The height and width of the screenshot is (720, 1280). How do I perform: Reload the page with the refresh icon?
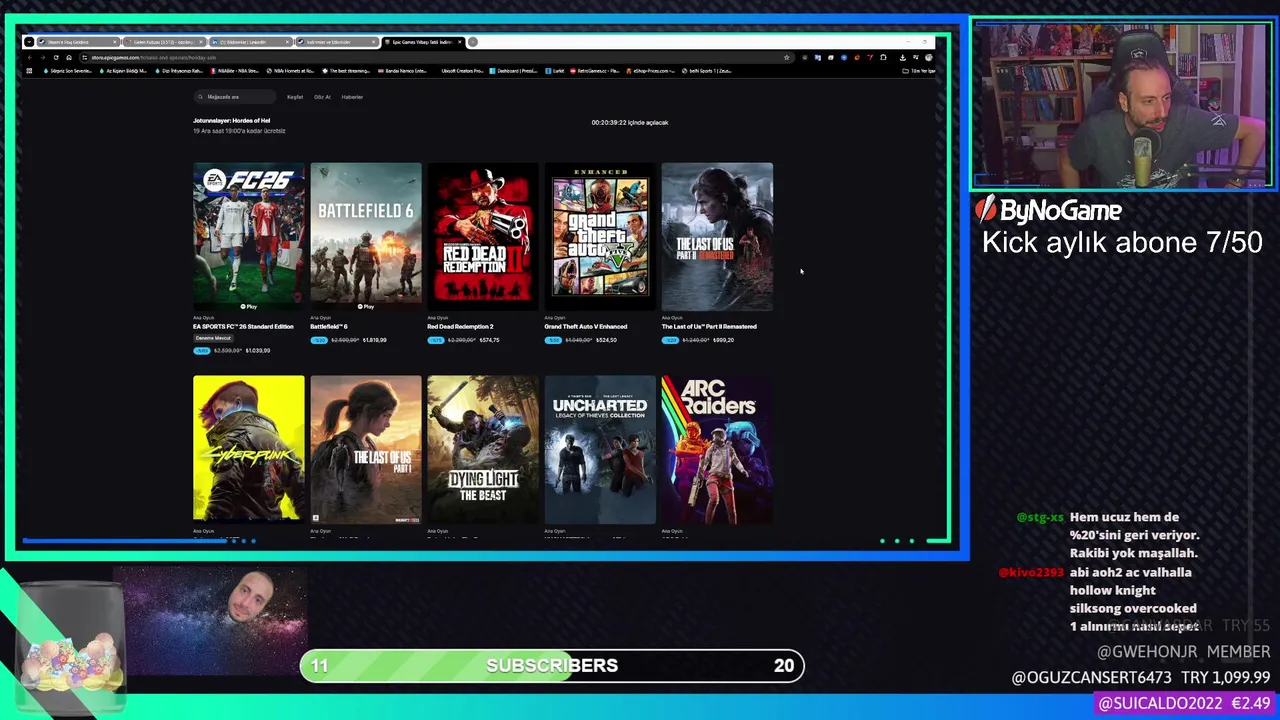(56, 57)
